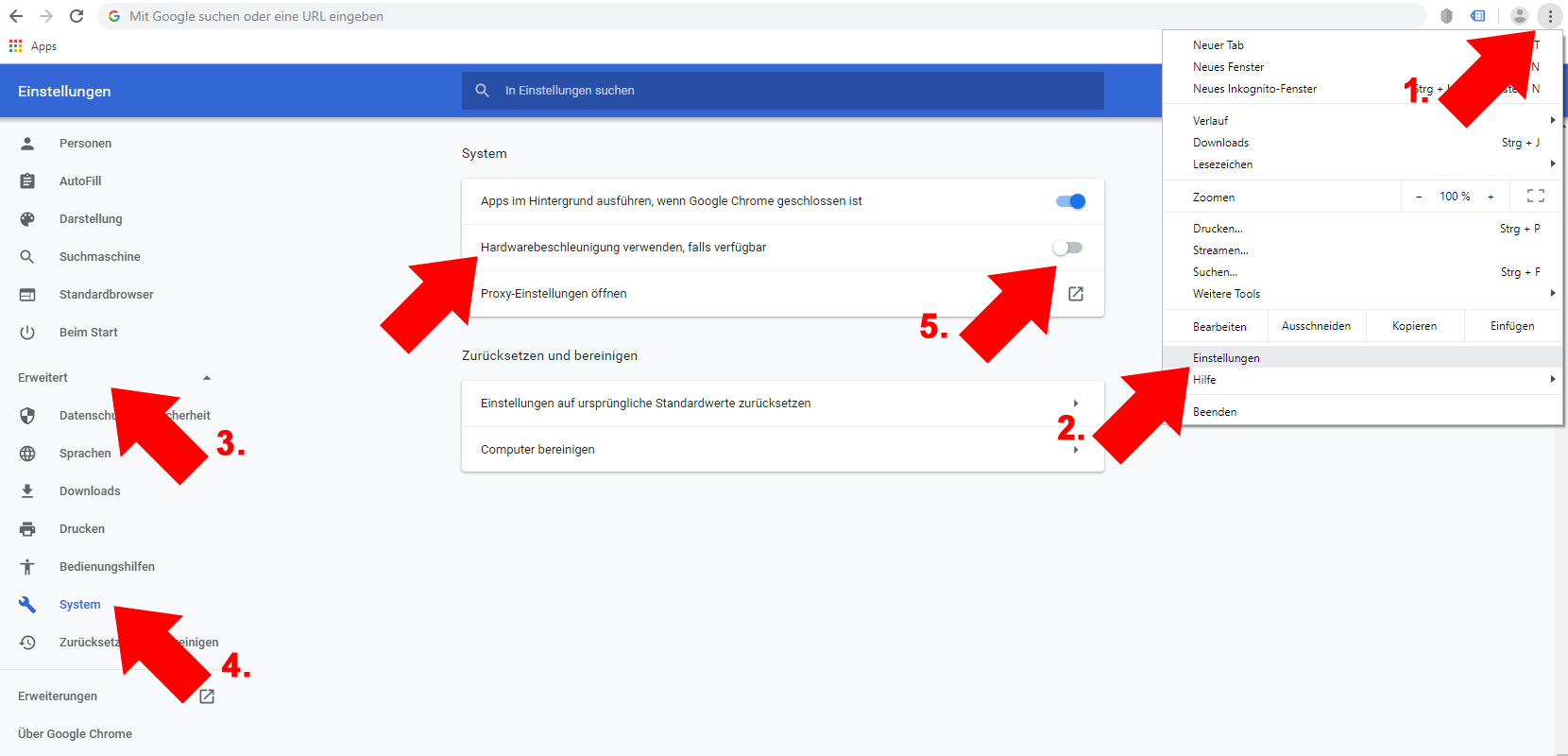Click the external link icon next to Erweiterungen
Viewport: 1568px width, 756px height.
(x=207, y=696)
